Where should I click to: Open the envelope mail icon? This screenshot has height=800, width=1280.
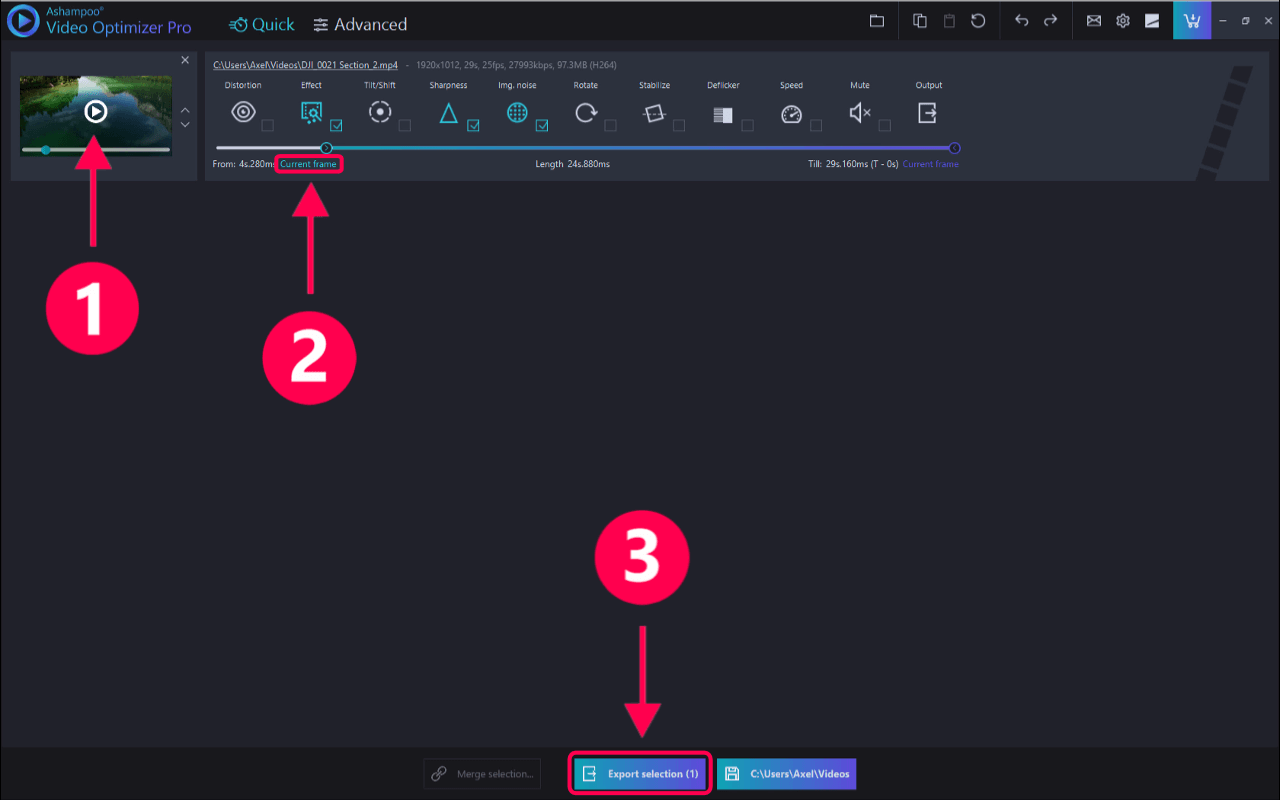coord(1094,21)
